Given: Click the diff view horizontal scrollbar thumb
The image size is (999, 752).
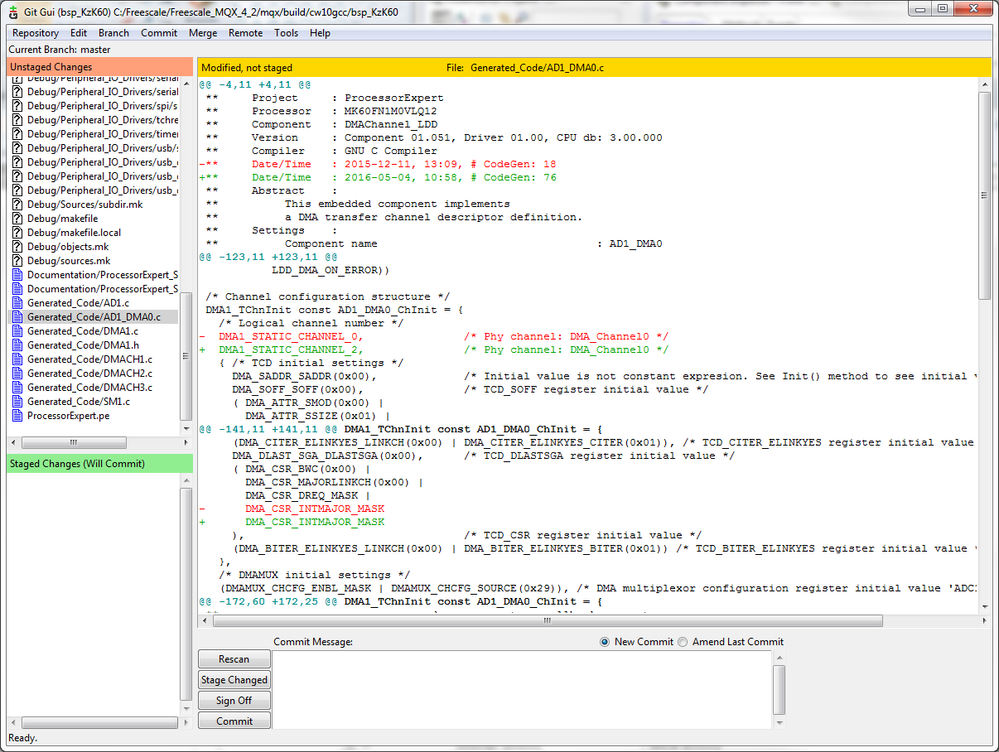Looking at the screenshot, I should click(548, 620).
